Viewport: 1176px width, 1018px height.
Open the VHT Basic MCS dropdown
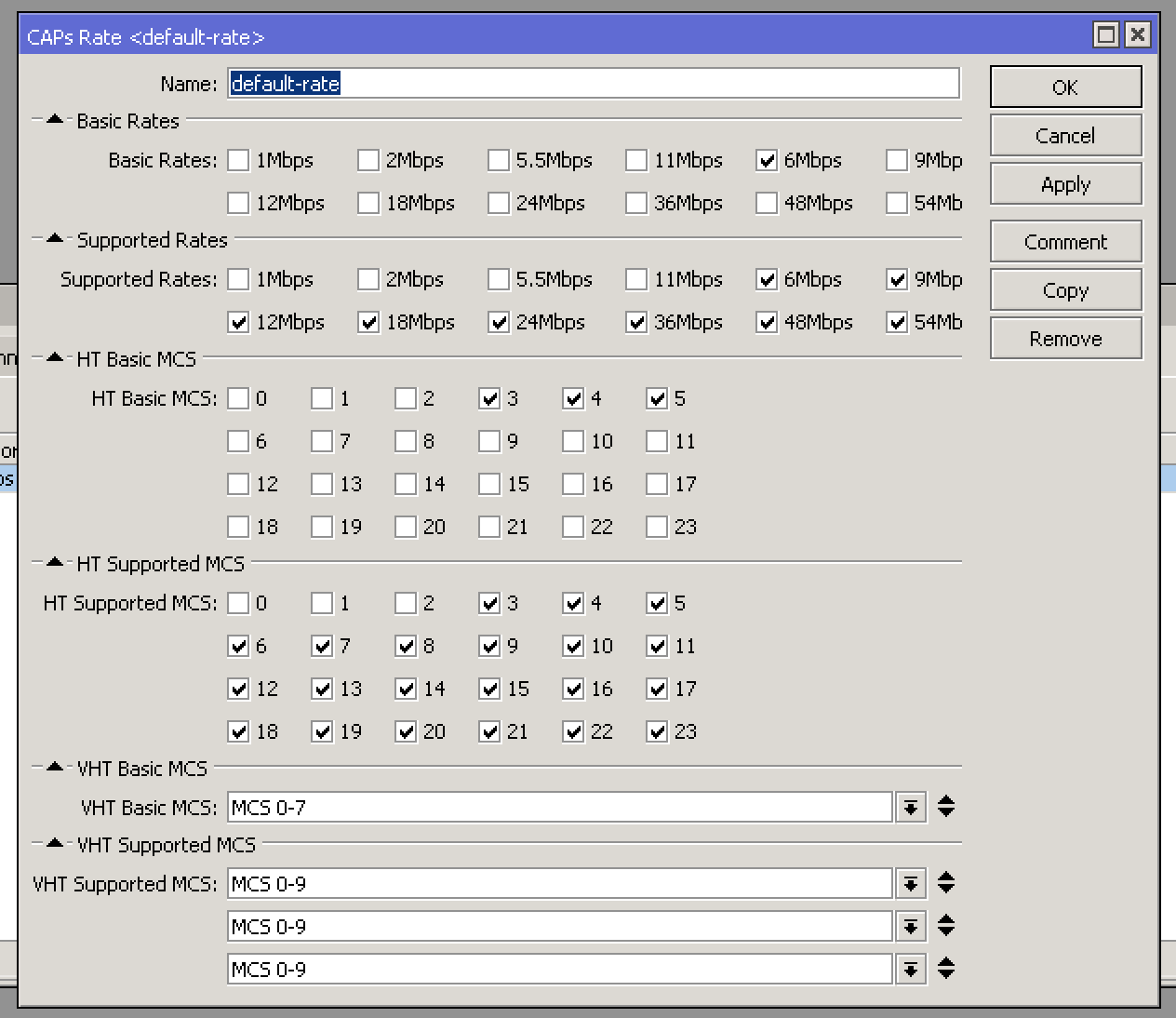[911, 807]
